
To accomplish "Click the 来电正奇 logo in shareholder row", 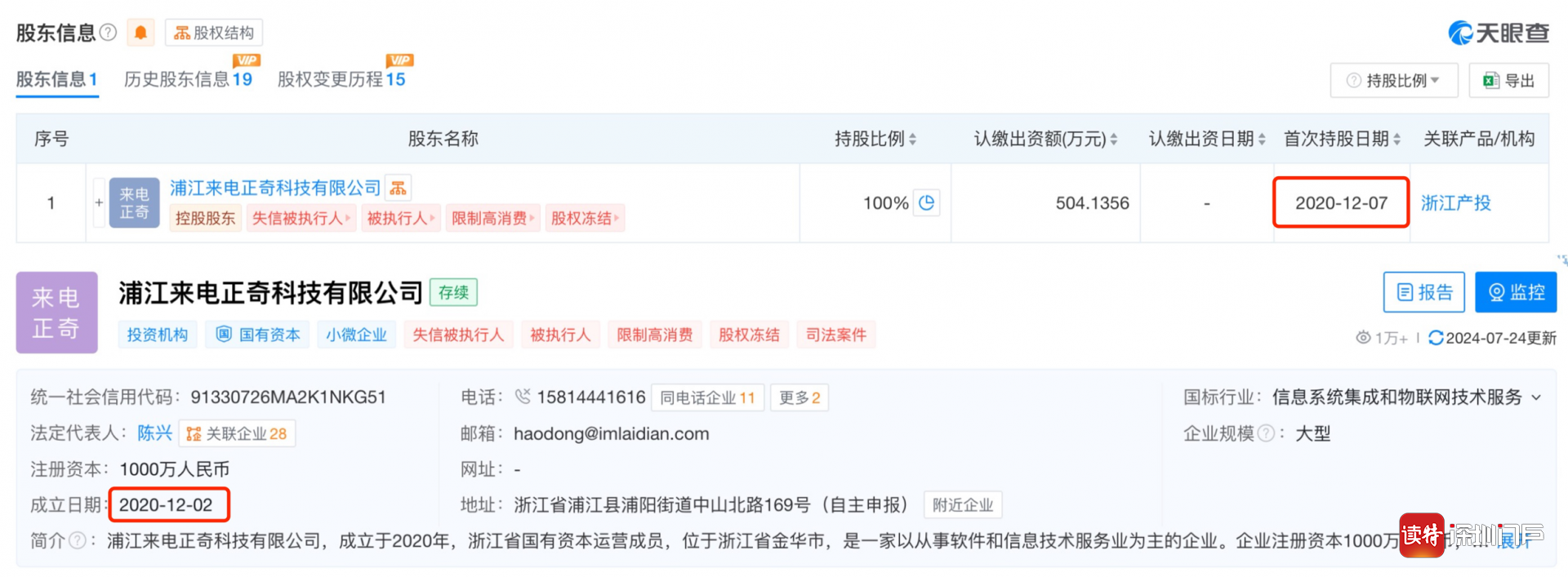I will 134,202.
